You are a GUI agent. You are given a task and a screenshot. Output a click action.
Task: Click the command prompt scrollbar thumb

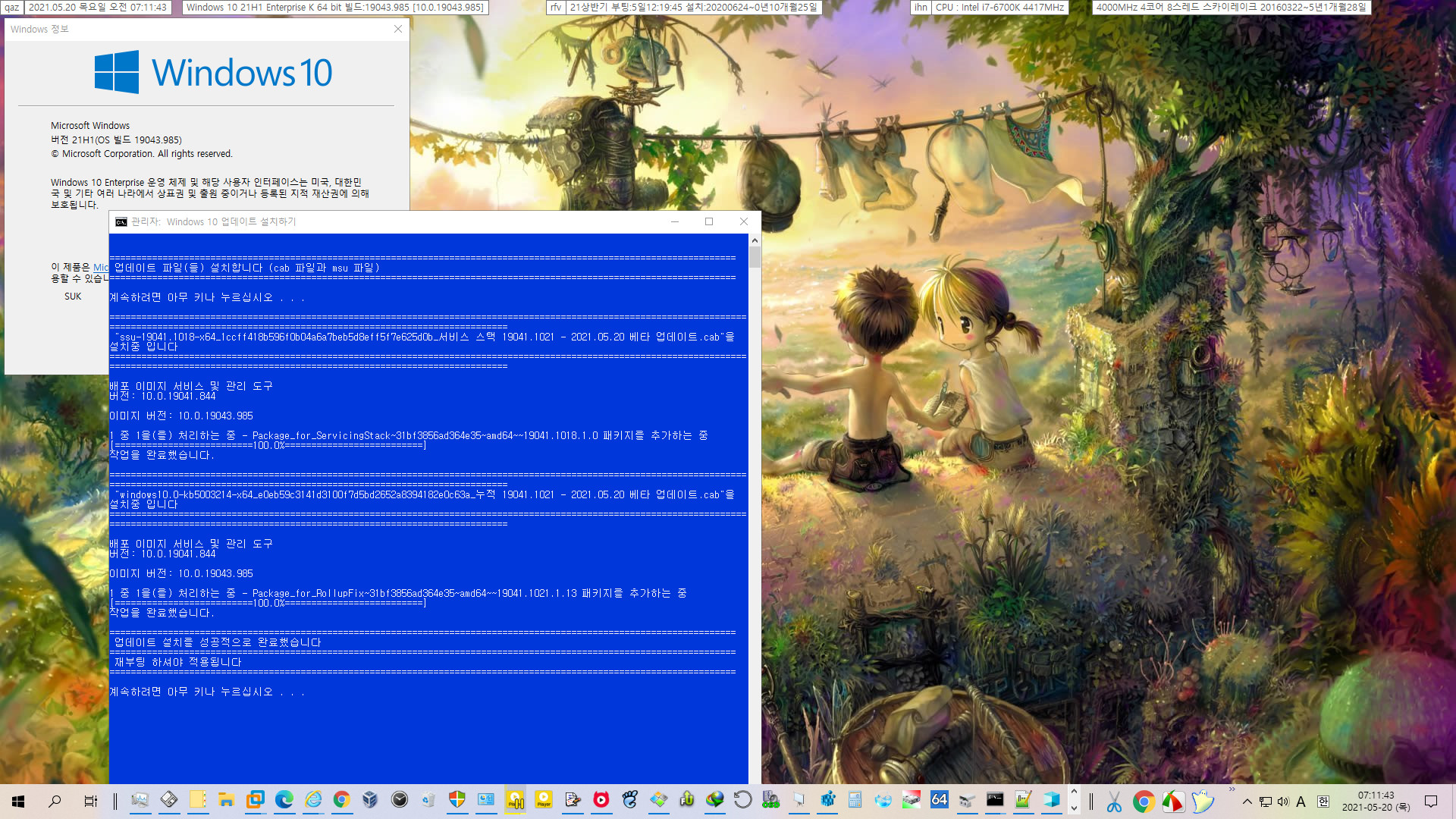[x=755, y=256]
